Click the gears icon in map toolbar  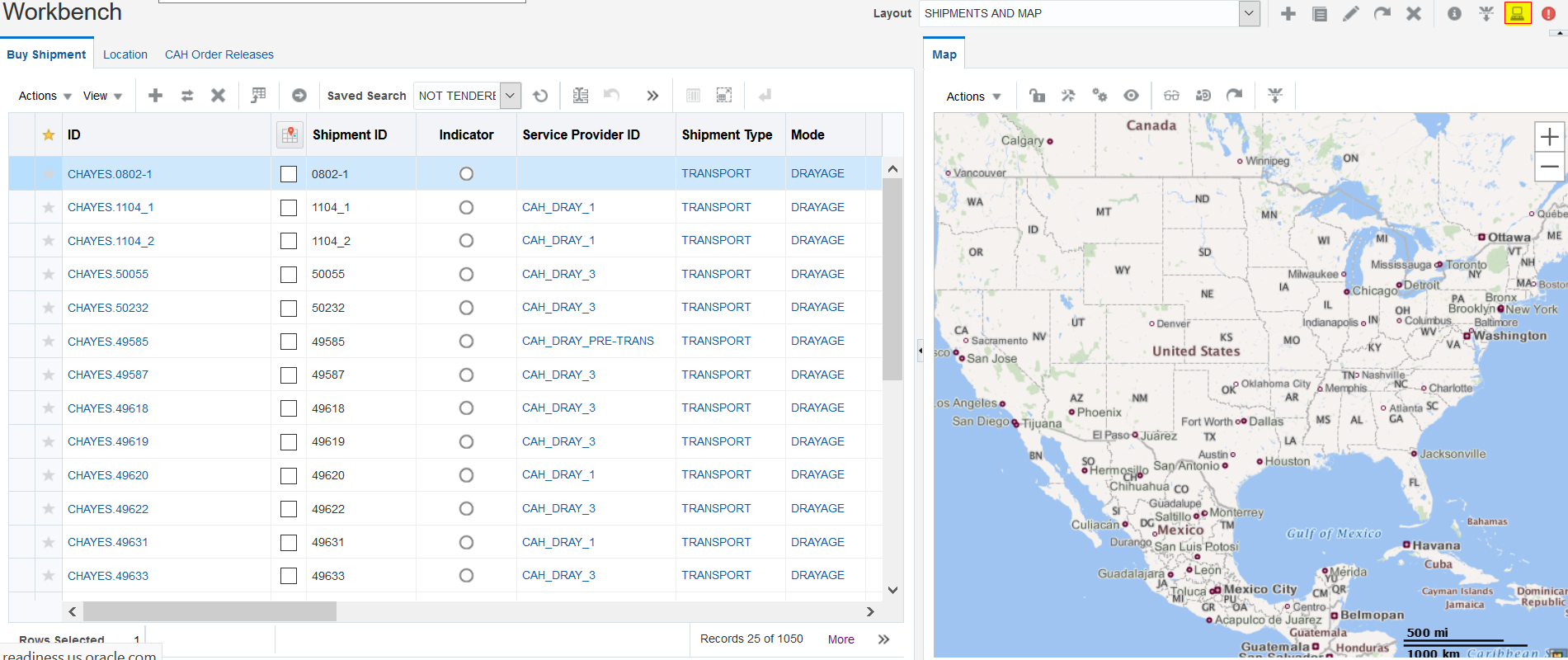(x=1099, y=96)
